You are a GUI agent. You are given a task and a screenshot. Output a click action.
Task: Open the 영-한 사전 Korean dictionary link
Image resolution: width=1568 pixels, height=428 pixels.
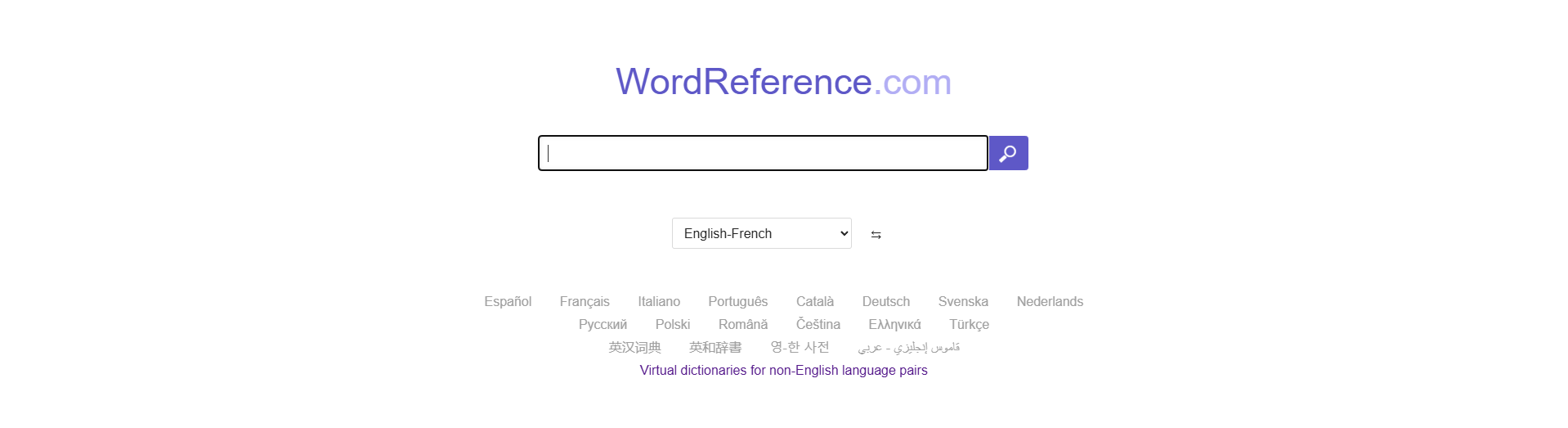click(x=800, y=348)
